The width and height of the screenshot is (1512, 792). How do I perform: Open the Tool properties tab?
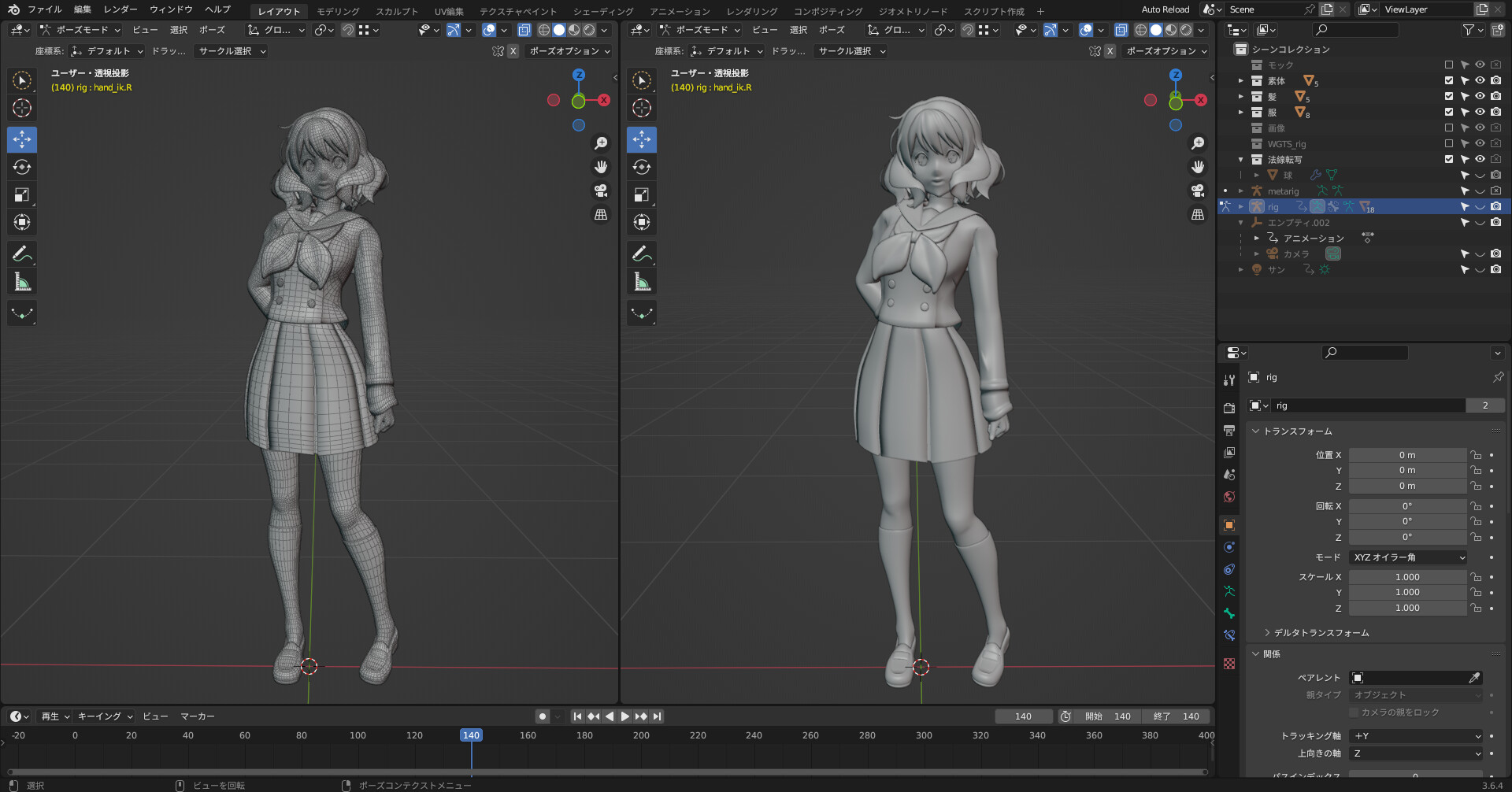1229,379
